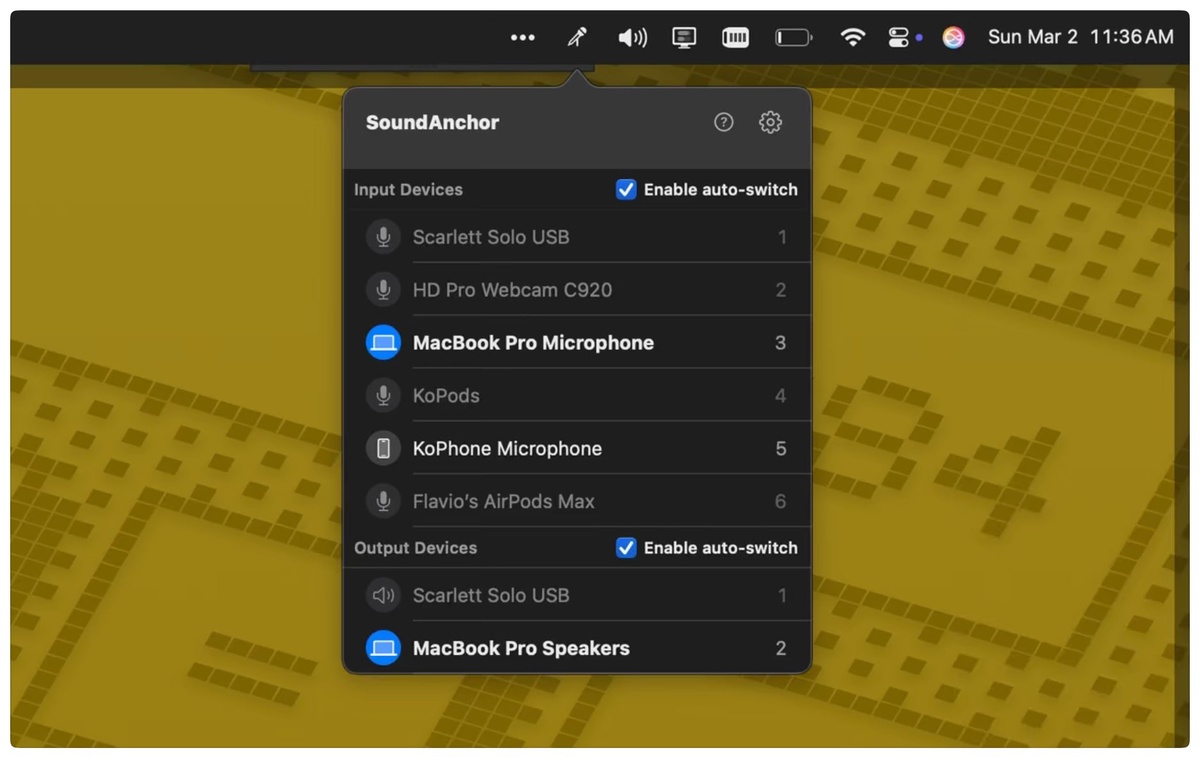Select MacBook Pro Microphone input name
This screenshot has width=1200, height=757.
pos(533,343)
